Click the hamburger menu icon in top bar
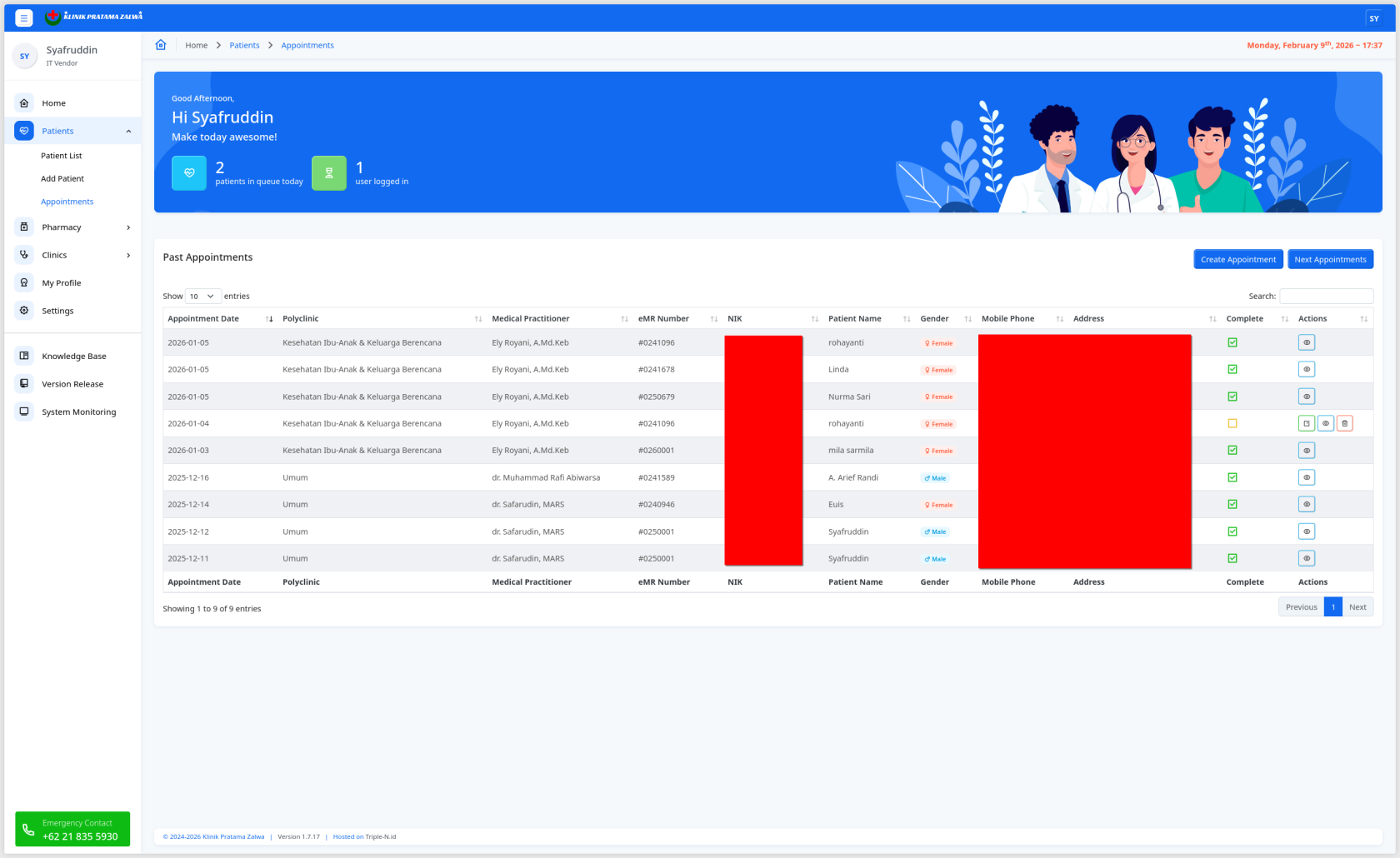The height and width of the screenshot is (858, 1400). [24, 17]
